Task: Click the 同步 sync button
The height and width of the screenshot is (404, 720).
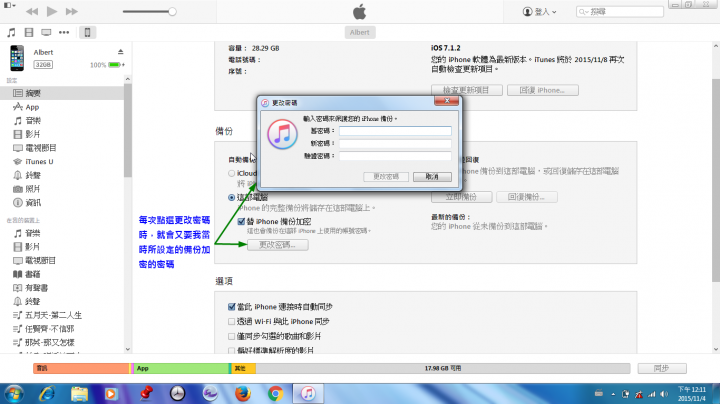Action: coord(662,368)
